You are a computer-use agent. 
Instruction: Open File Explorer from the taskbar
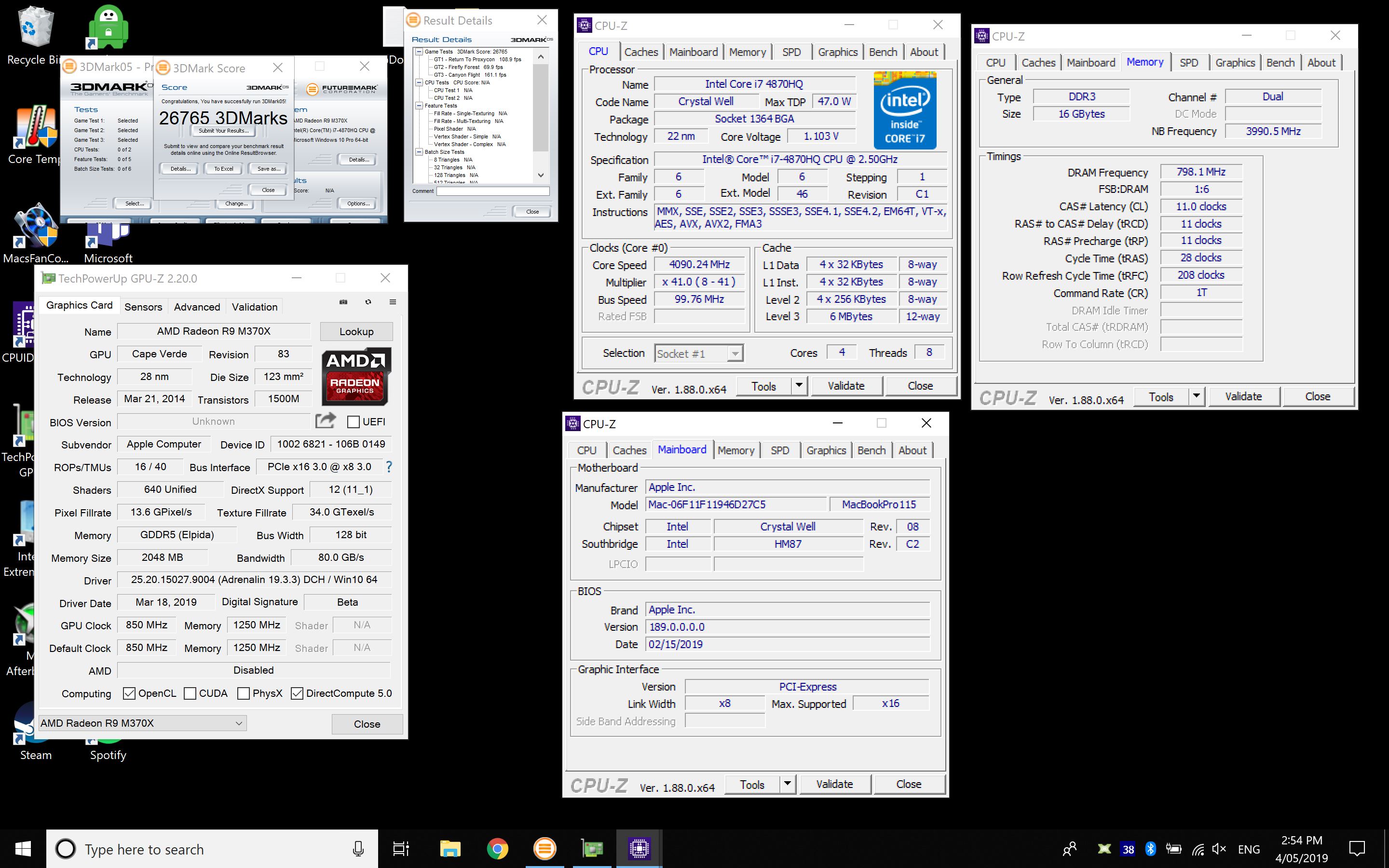click(x=450, y=849)
